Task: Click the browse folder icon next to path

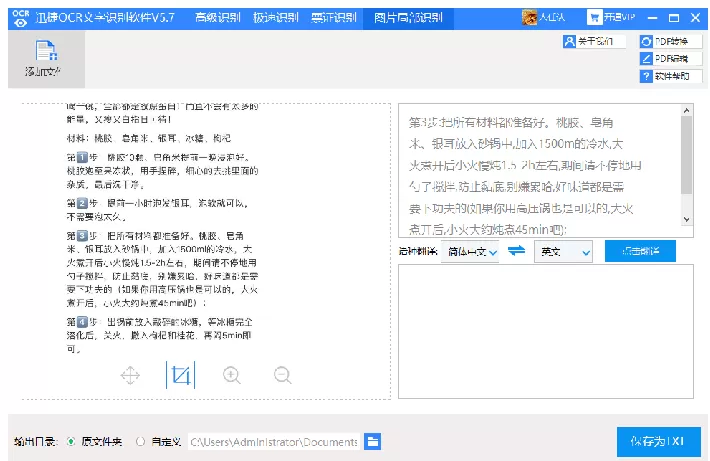Action: (x=373, y=441)
